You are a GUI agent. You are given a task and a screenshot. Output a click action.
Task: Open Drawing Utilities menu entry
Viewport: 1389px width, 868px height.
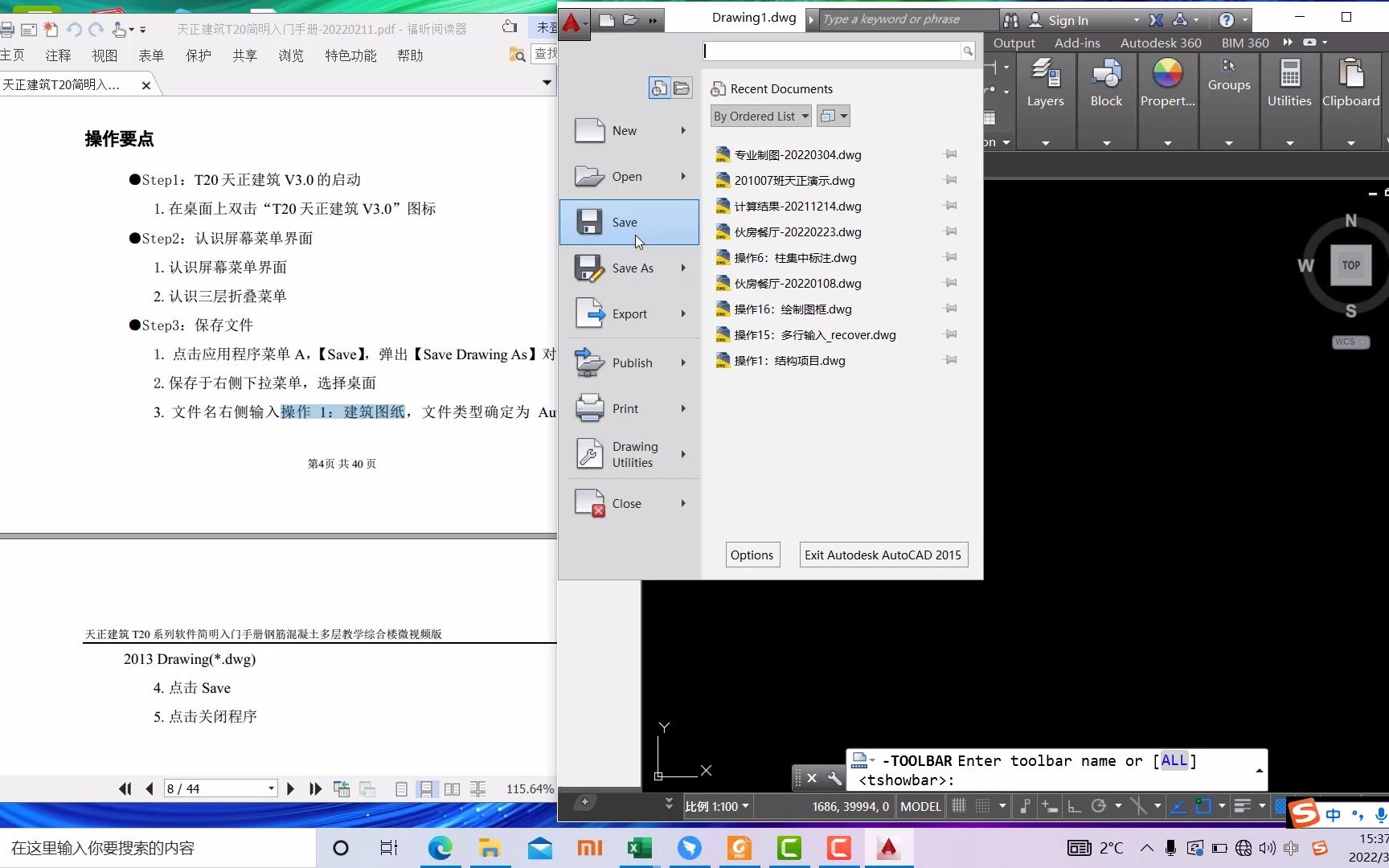pyautogui.click(x=630, y=455)
